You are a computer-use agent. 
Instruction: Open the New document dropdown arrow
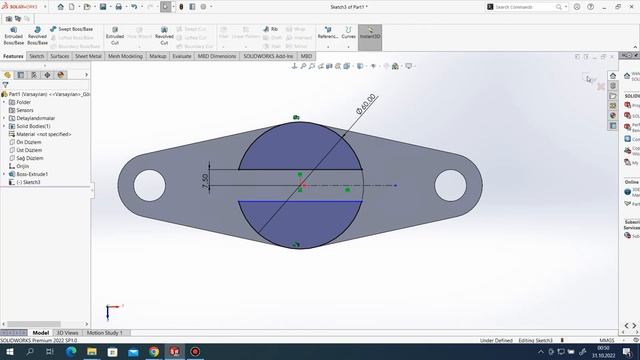(x=79, y=7)
